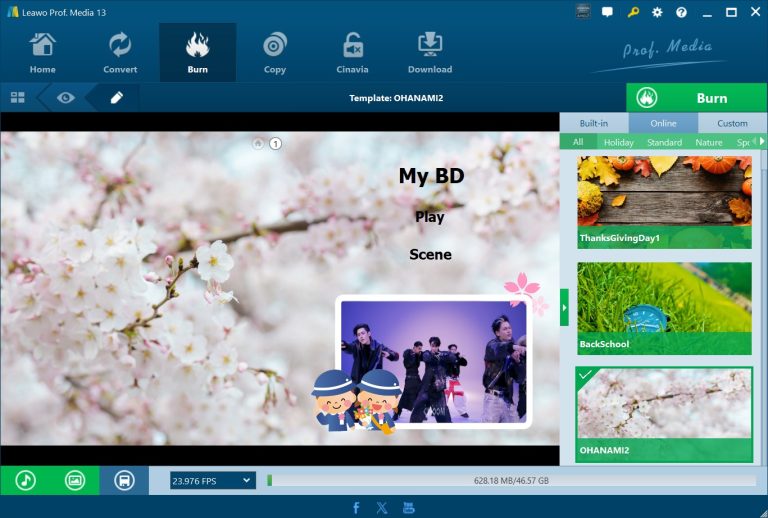
Task: Open the 23.976 FPS dropdown
Action: 213,481
